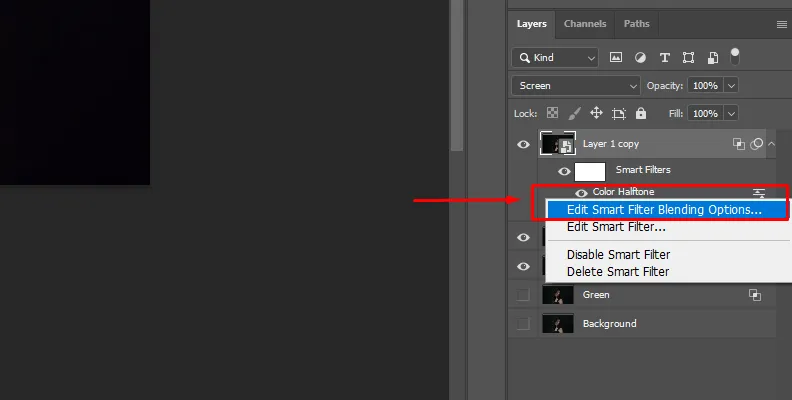Click the Opacity 100% field
This screenshot has height=400, width=792.
[x=706, y=86]
